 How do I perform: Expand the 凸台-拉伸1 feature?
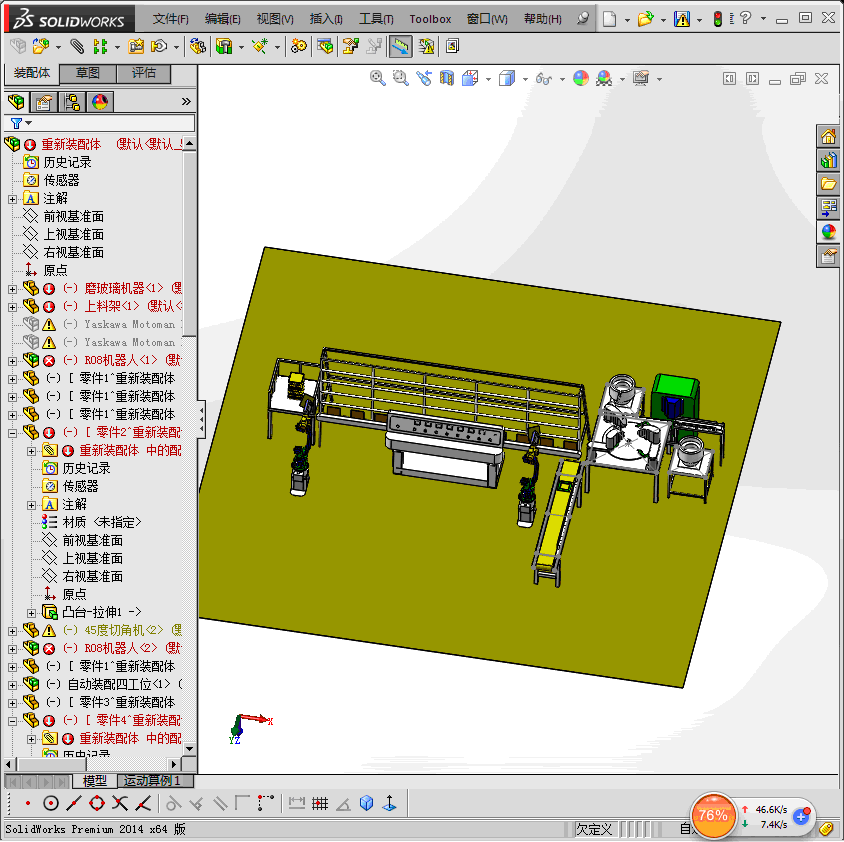point(31,613)
